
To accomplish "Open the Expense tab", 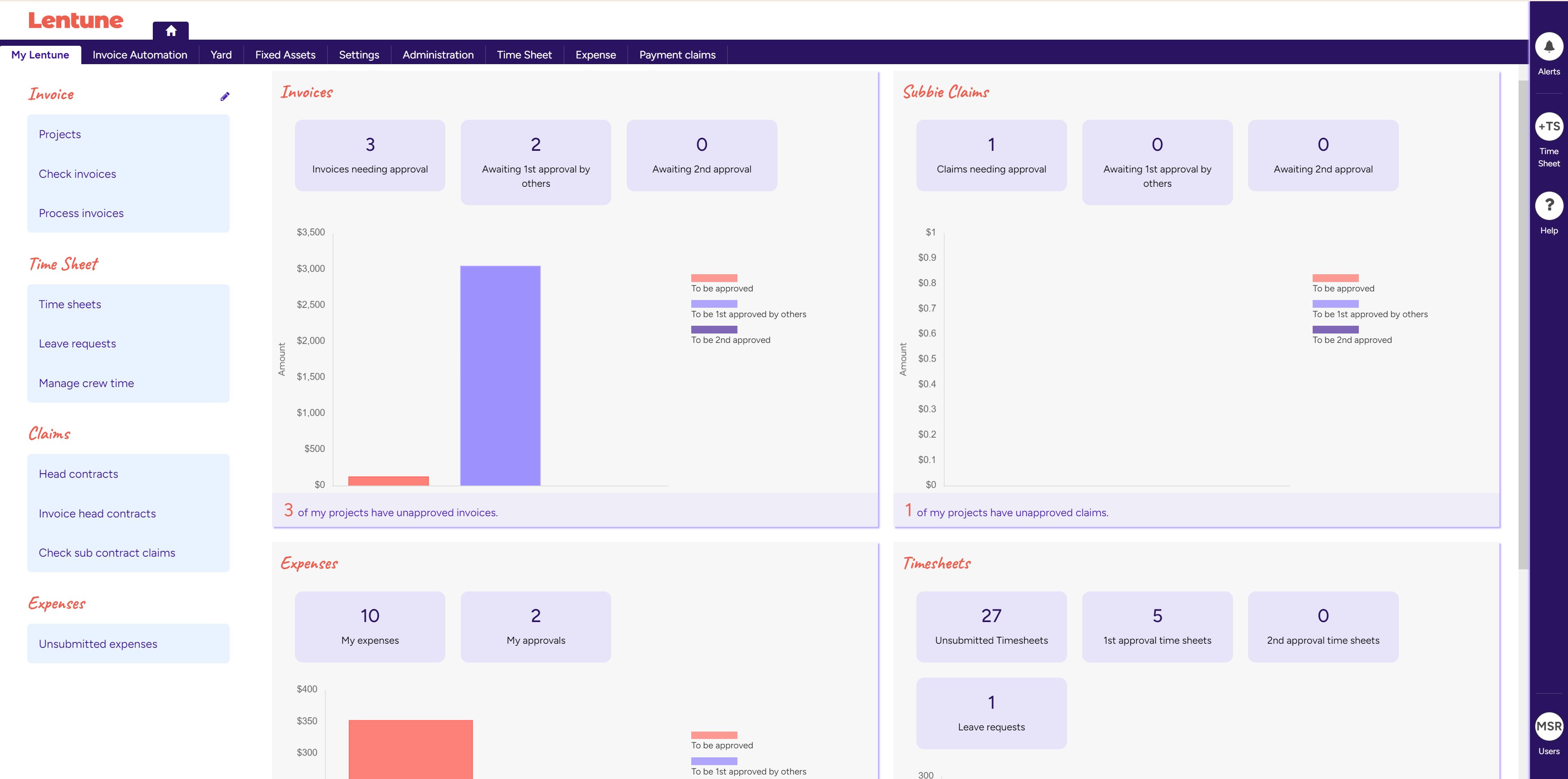I will pyautogui.click(x=595, y=55).
